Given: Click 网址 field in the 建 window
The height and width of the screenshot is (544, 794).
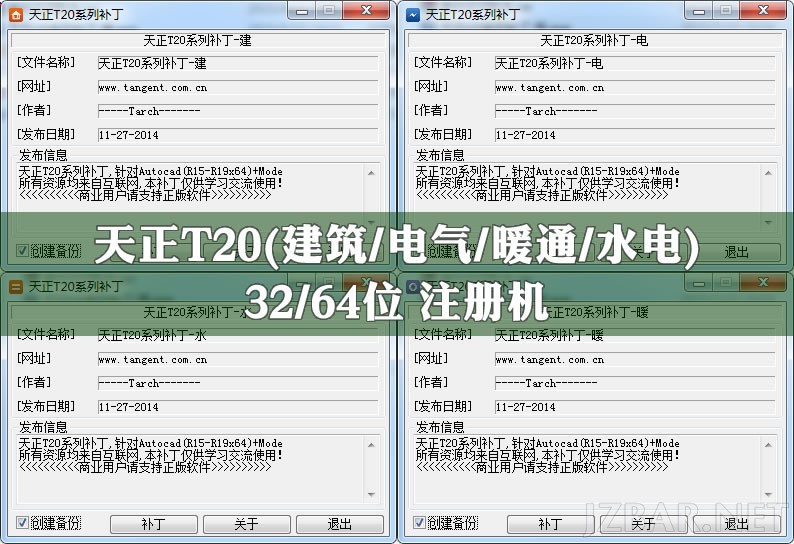Looking at the screenshot, I should point(238,87).
